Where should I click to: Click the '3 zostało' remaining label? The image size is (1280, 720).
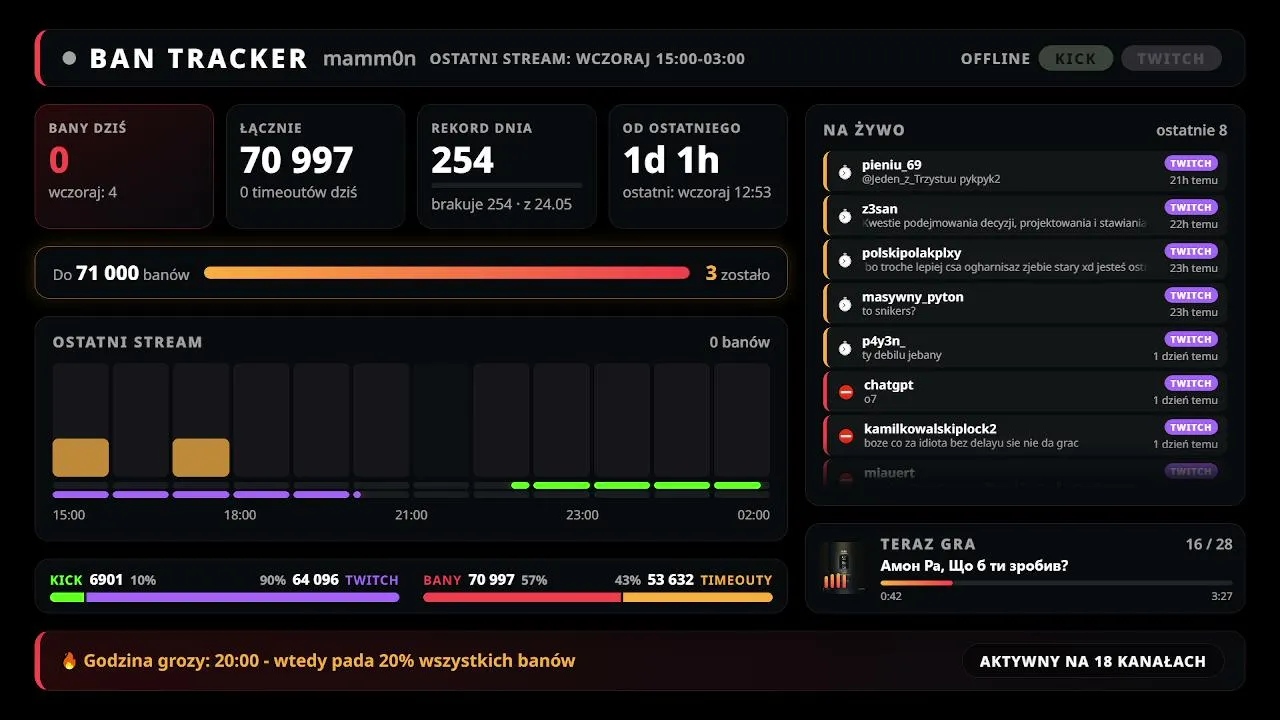[738, 273]
